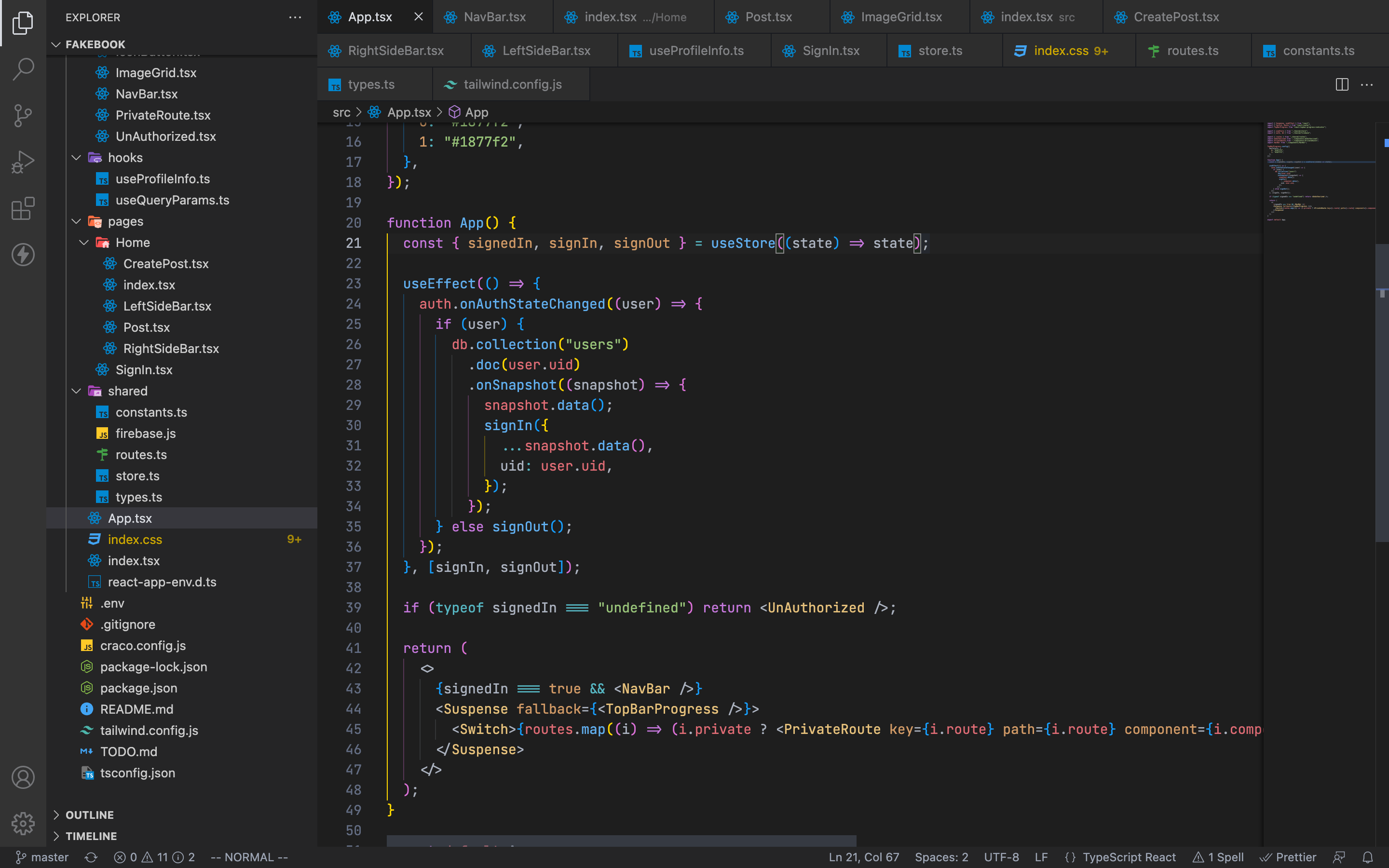The image size is (1389, 868).
Task: Open TODO.md in explorer
Action: click(x=181, y=751)
